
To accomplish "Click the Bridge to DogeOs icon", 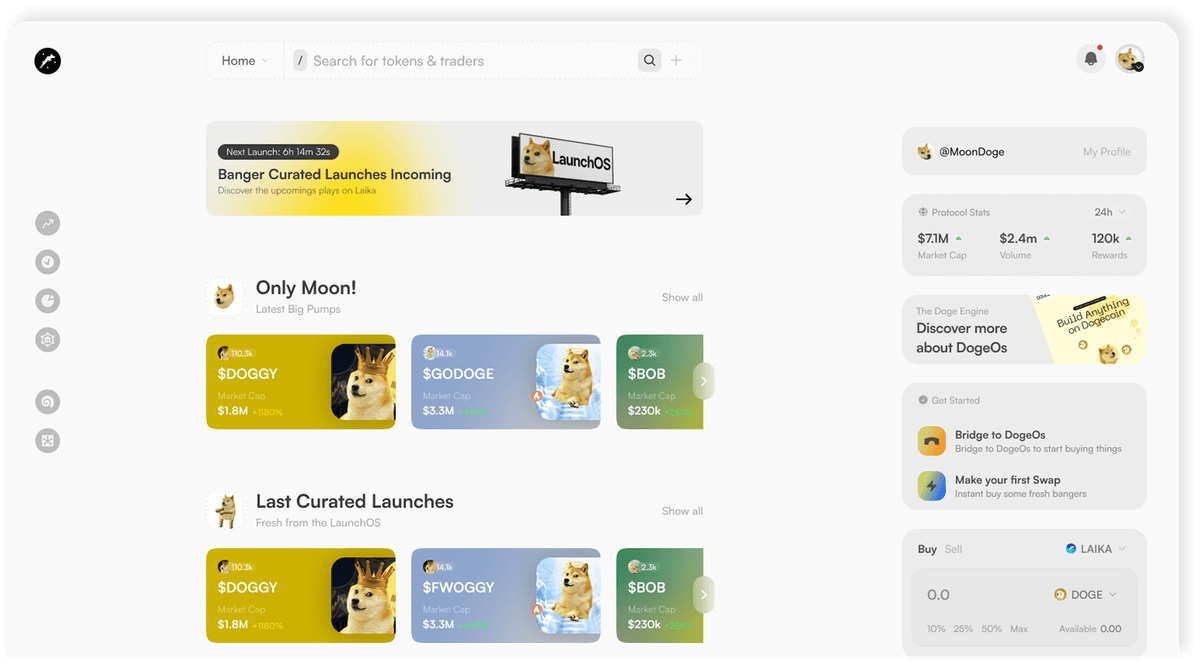I will (932, 441).
